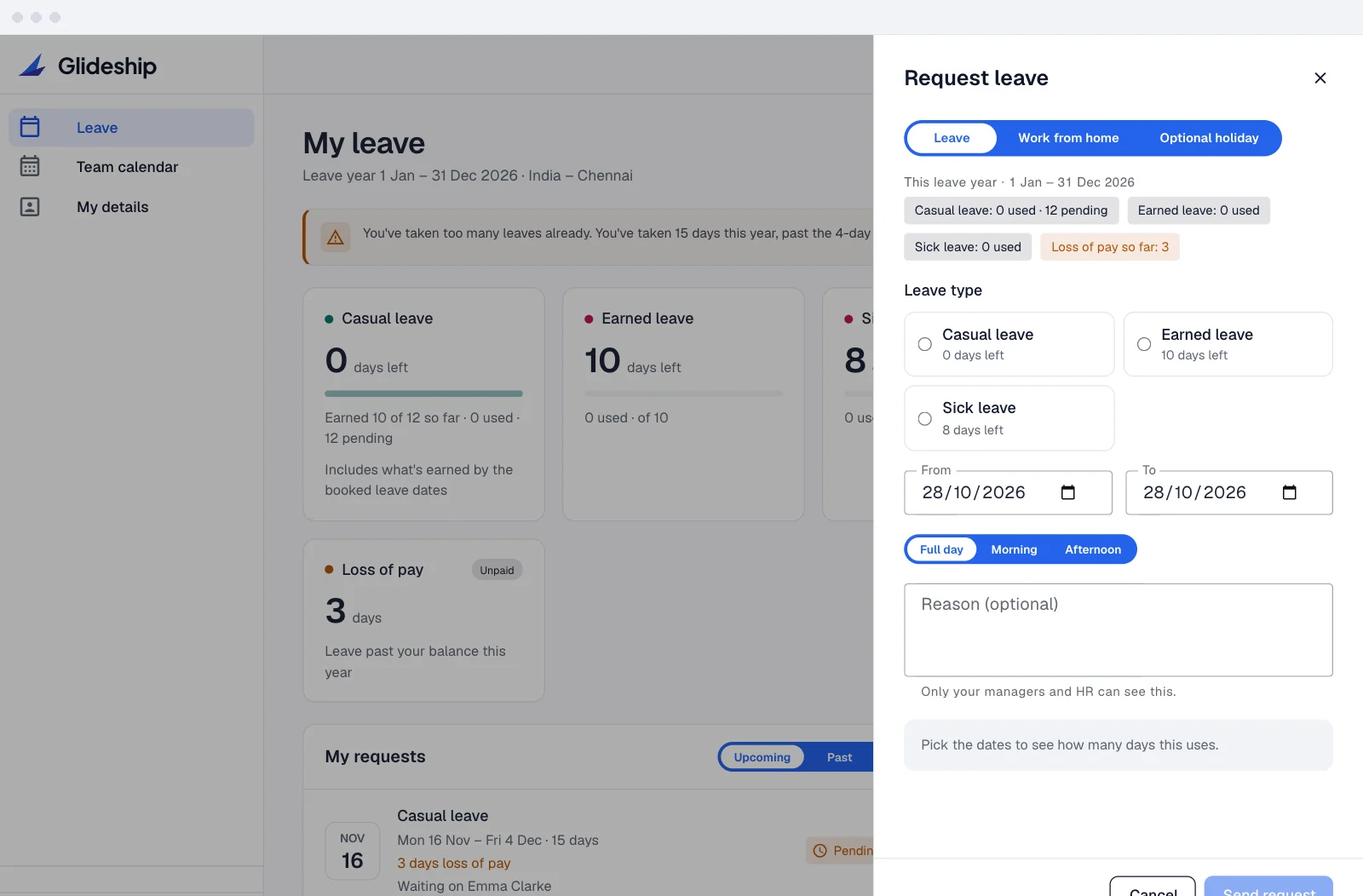Click the NOV 16 date tile
This screenshot has width=1363, height=896.
[352, 851]
